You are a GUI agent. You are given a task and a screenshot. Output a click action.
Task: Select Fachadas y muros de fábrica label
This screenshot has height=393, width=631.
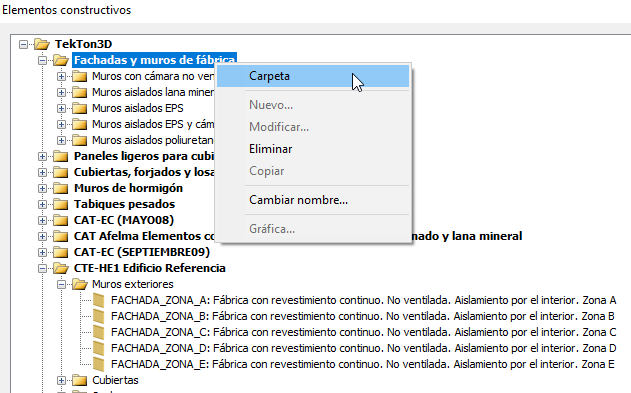tap(155, 60)
